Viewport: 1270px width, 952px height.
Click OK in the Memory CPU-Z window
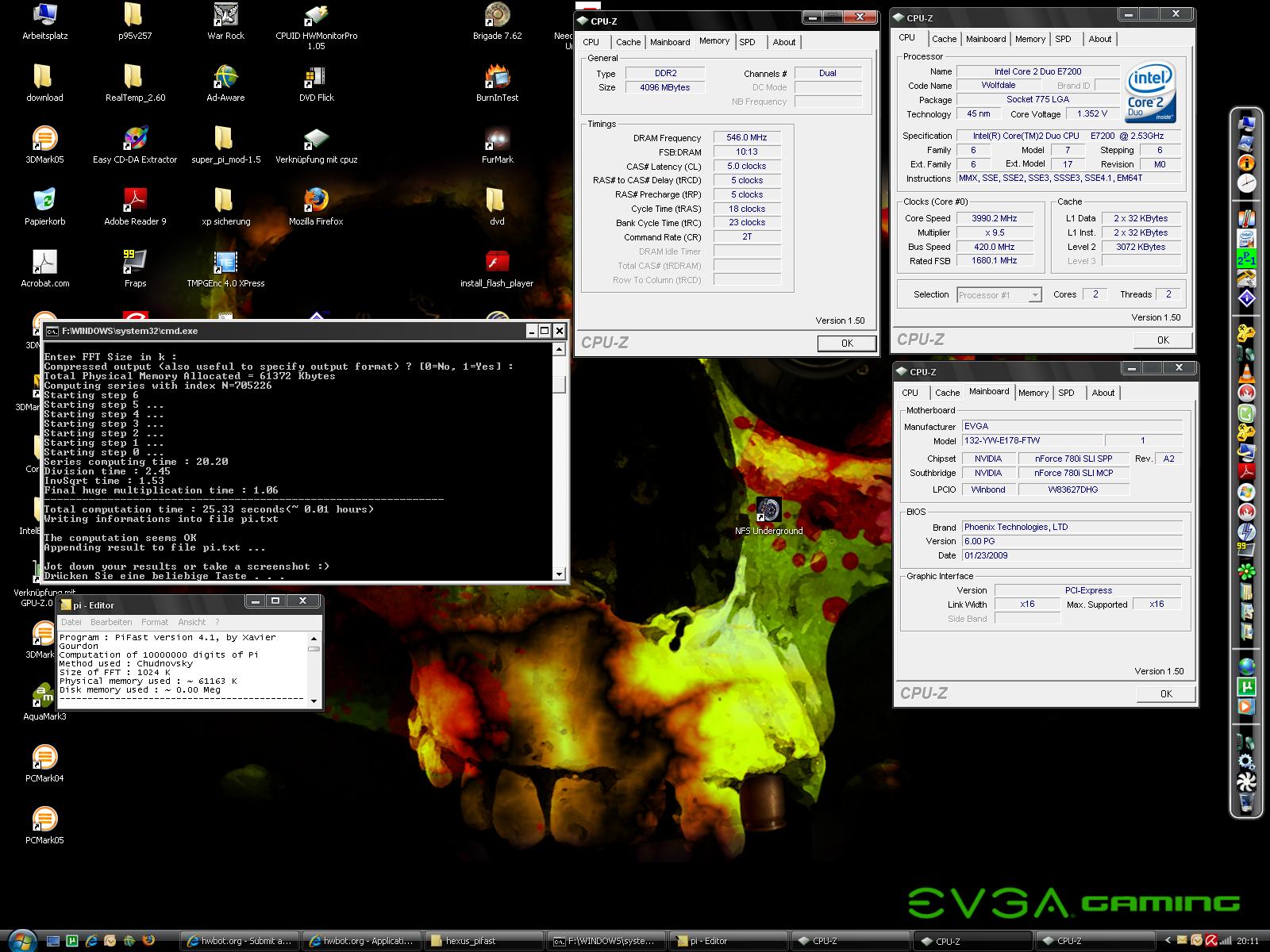tap(847, 344)
